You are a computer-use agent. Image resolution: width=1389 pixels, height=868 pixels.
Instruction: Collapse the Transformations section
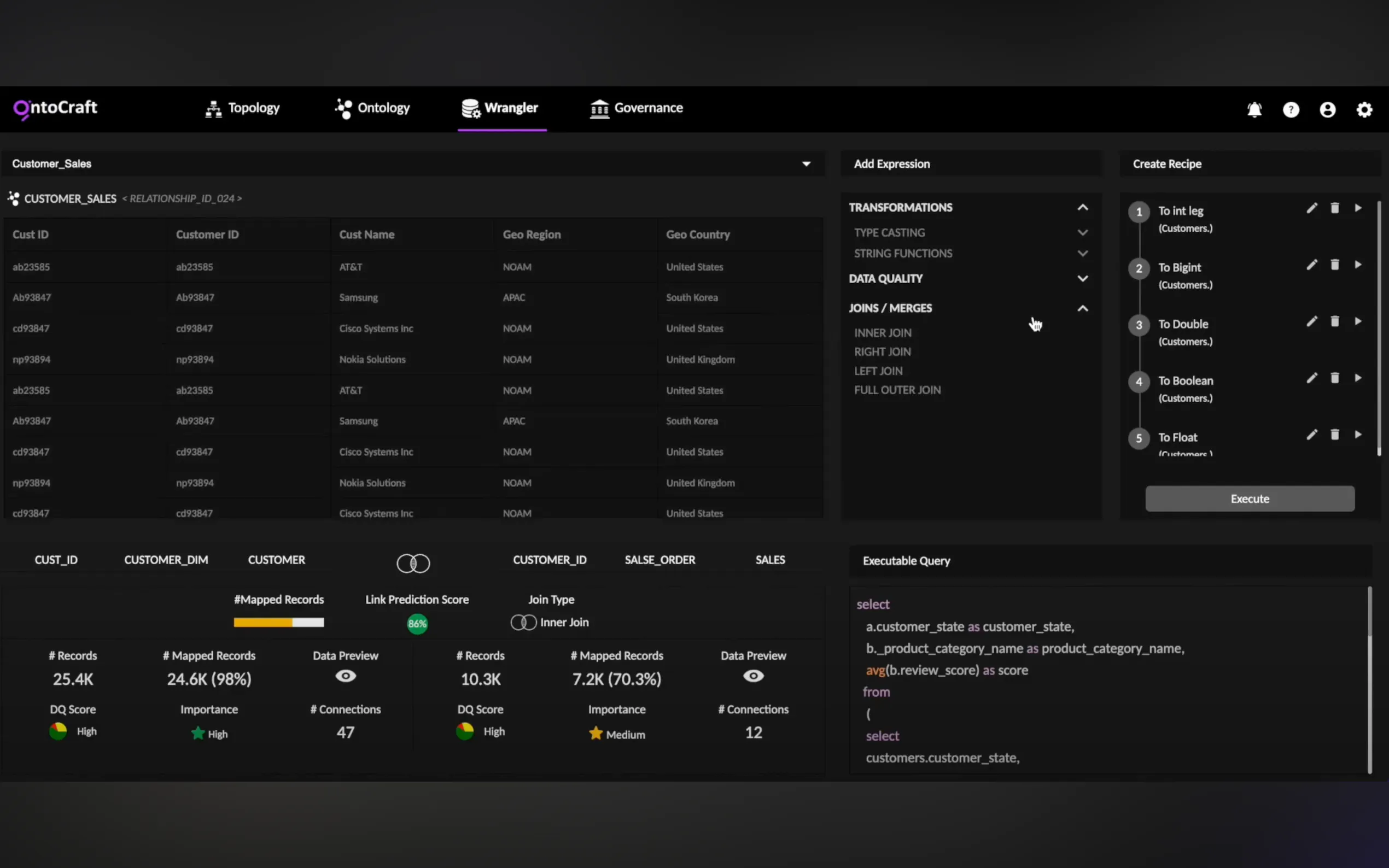1082,207
